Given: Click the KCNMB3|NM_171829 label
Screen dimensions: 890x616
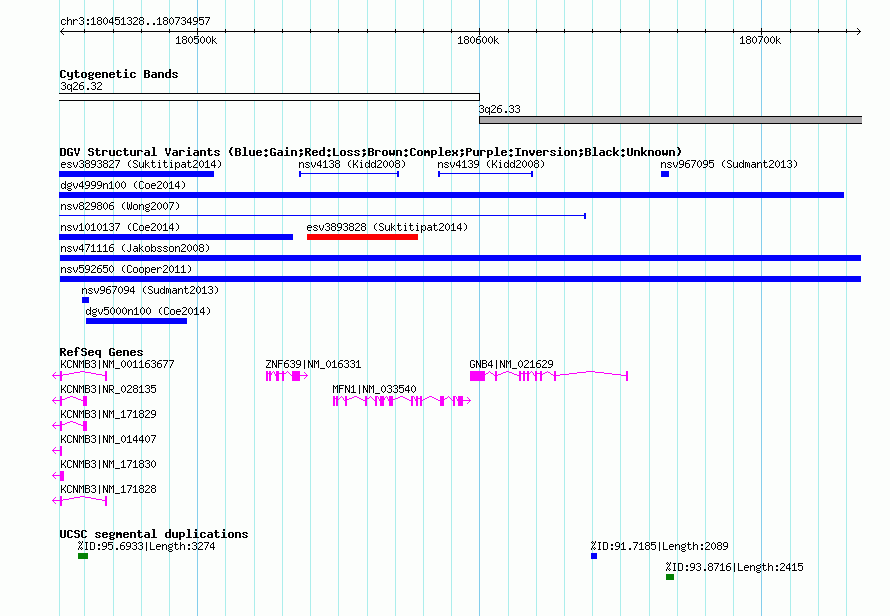Looking at the screenshot, I should click(x=108, y=414).
